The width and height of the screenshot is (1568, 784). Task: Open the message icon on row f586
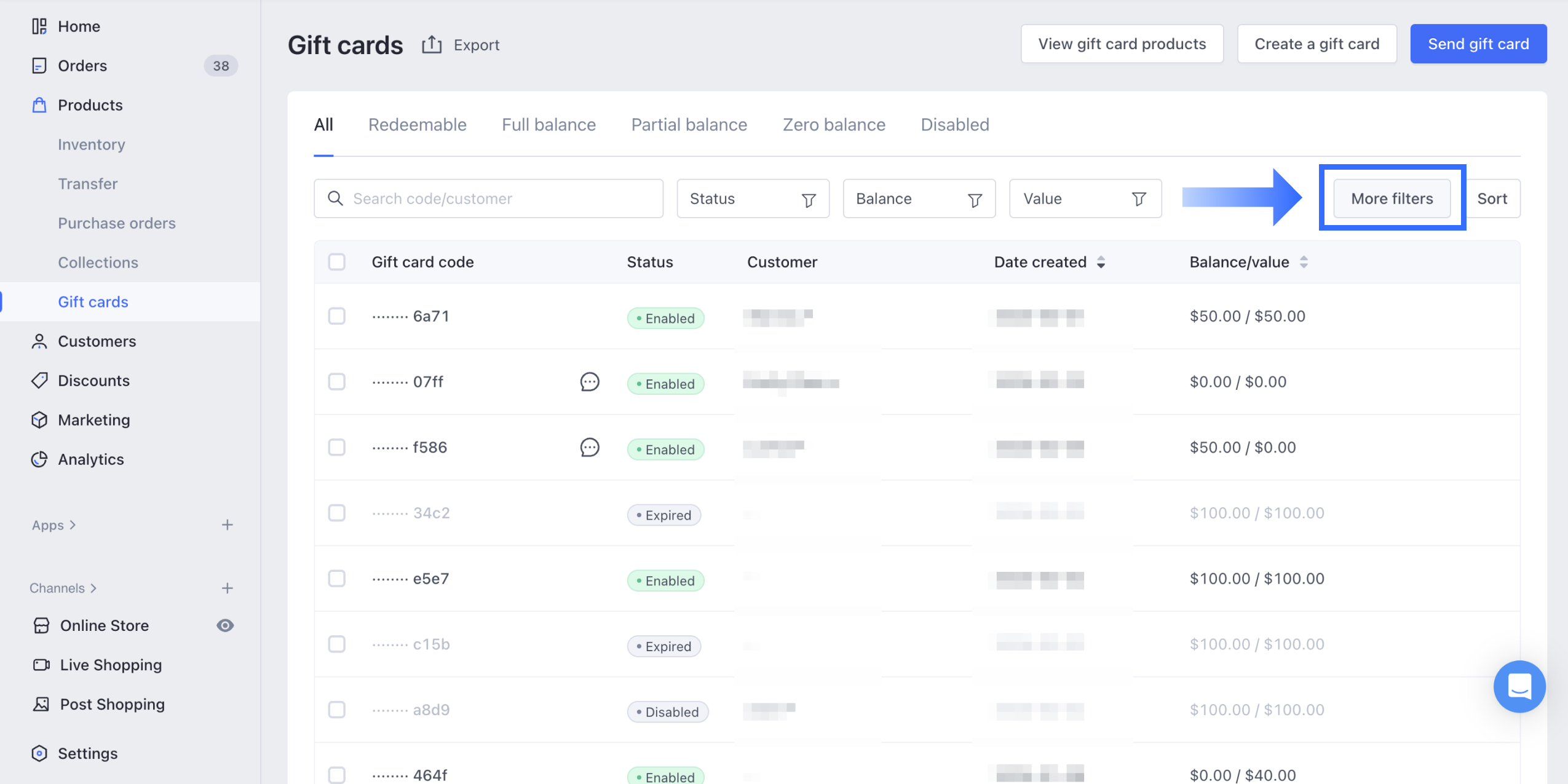point(589,448)
